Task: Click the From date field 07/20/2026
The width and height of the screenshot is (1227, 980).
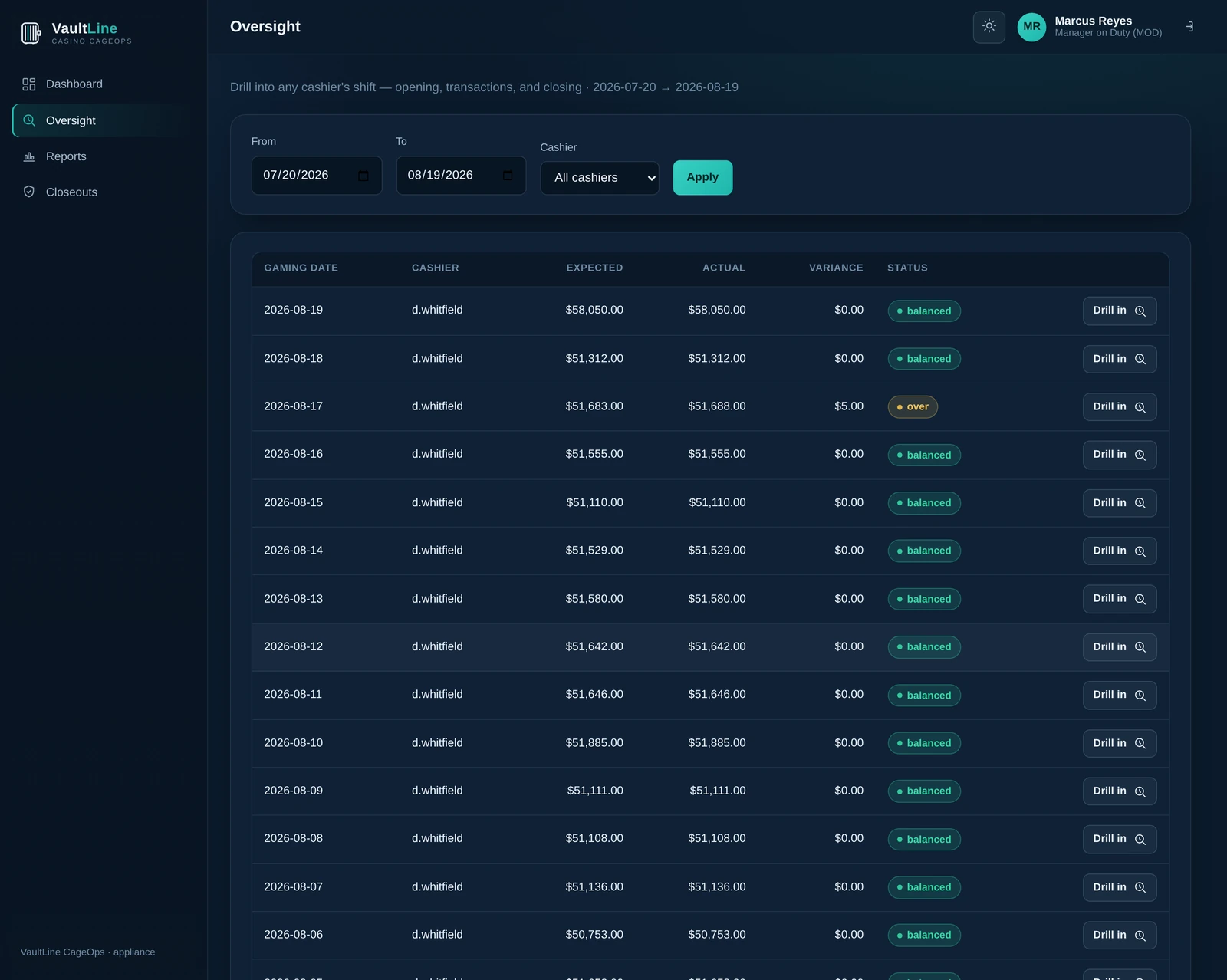Action: [317, 176]
